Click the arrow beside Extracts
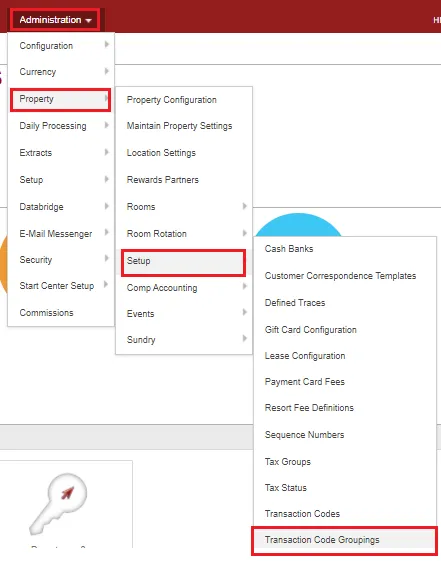The image size is (441, 561). pos(107,152)
